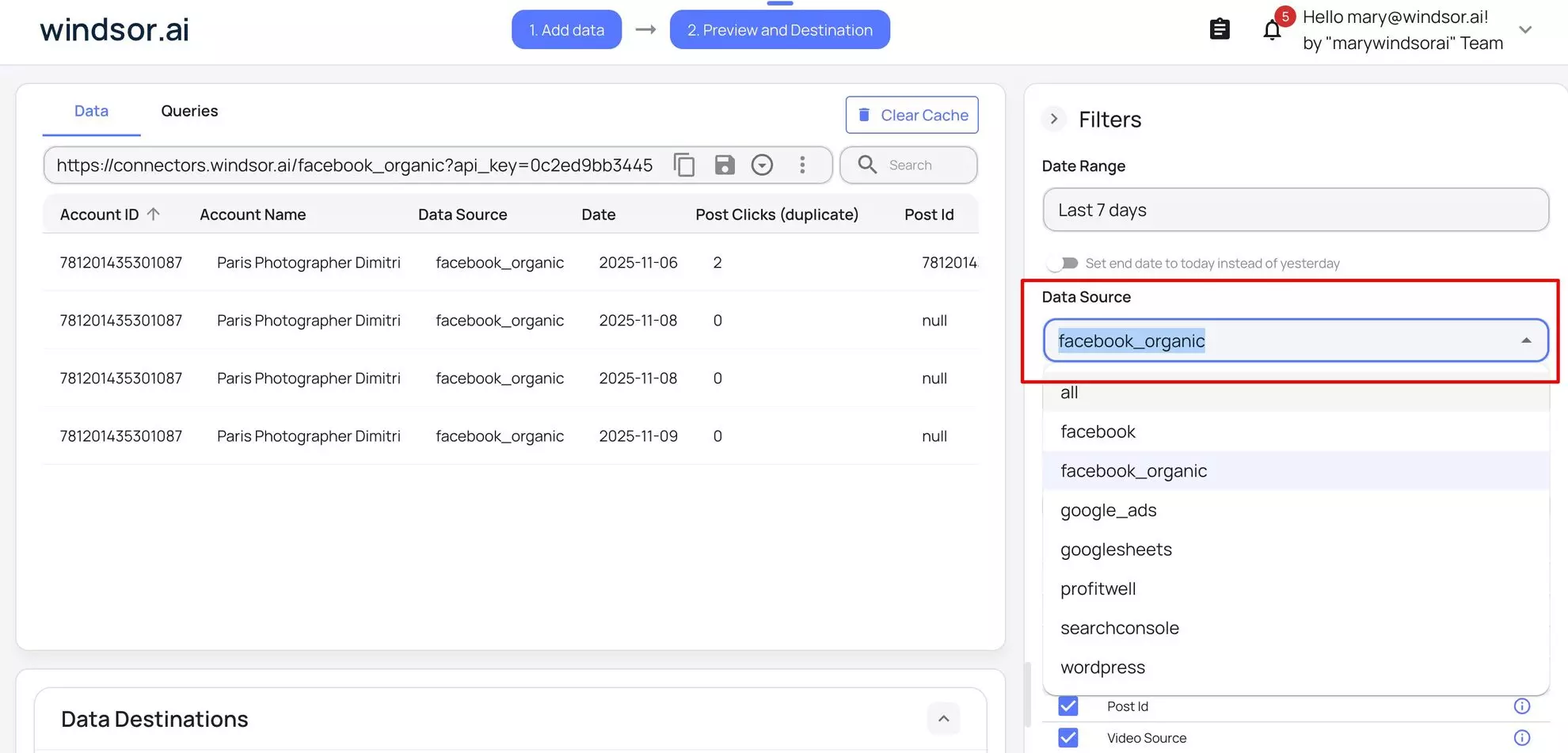The height and width of the screenshot is (753, 1568).
Task: Expand the user account menu chevron
Action: pyautogui.click(x=1525, y=30)
